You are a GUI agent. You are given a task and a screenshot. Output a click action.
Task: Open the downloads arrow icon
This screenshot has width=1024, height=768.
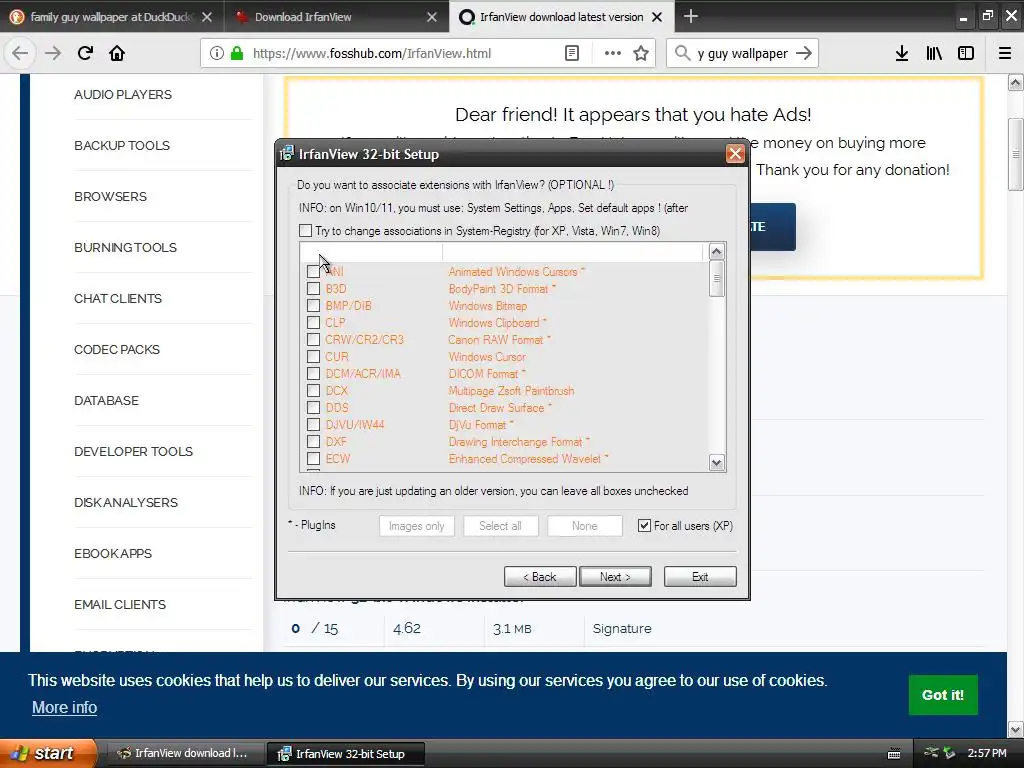click(902, 53)
